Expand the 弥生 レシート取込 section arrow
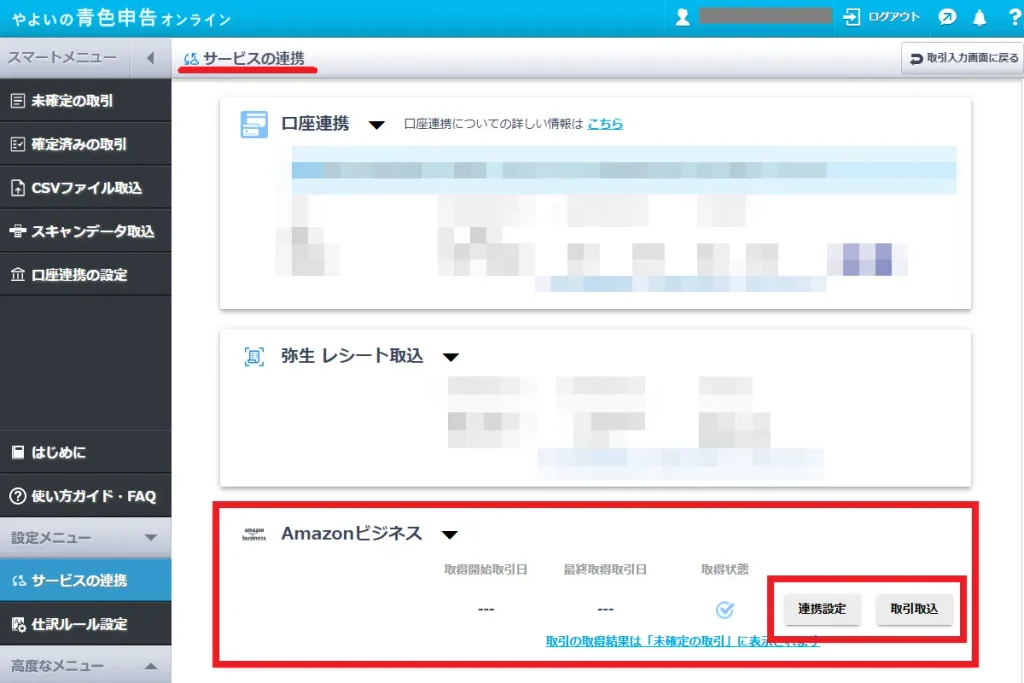Screen dimensions: 1024x683 coord(451,357)
